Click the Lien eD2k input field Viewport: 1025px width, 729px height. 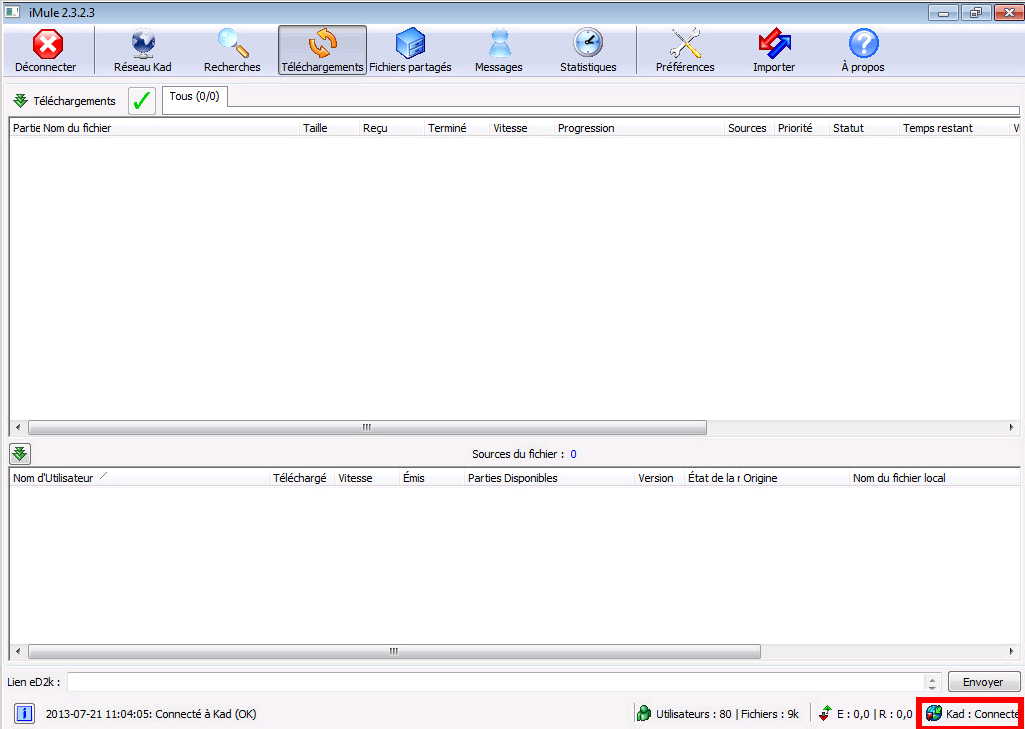pos(497,682)
